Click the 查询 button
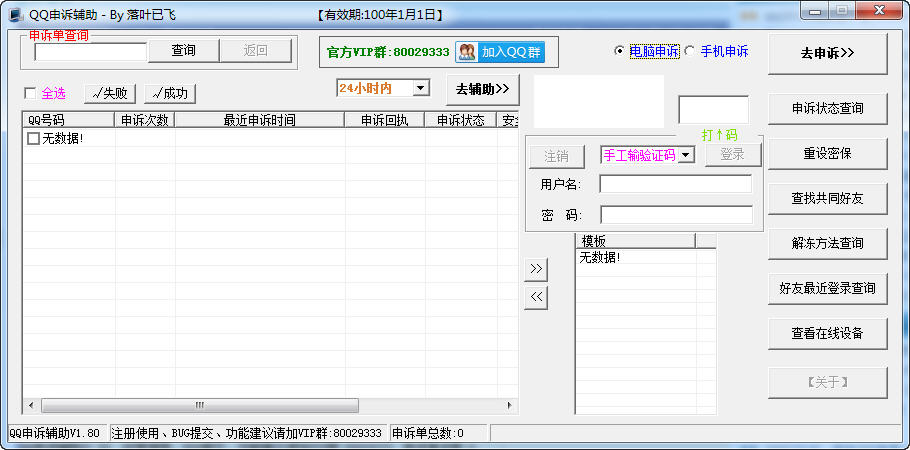Viewport: 910px width, 450px height. pos(183,51)
